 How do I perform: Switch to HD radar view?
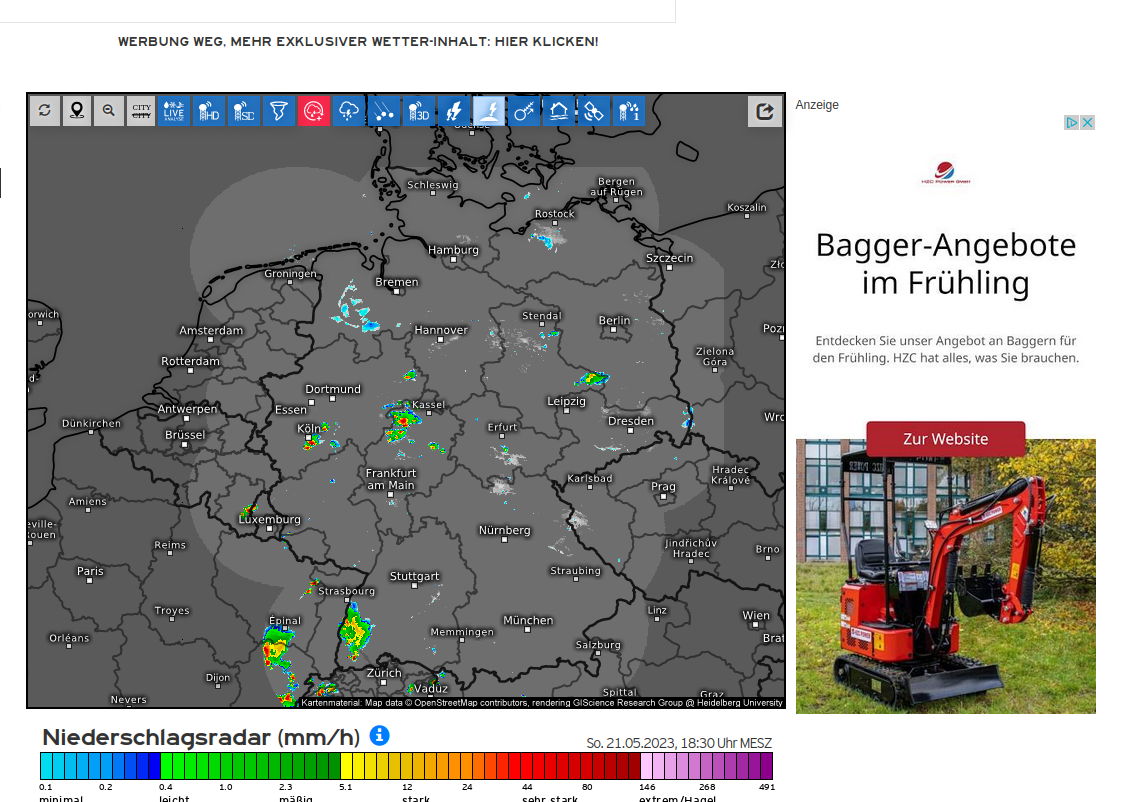pyautogui.click(x=208, y=111)
